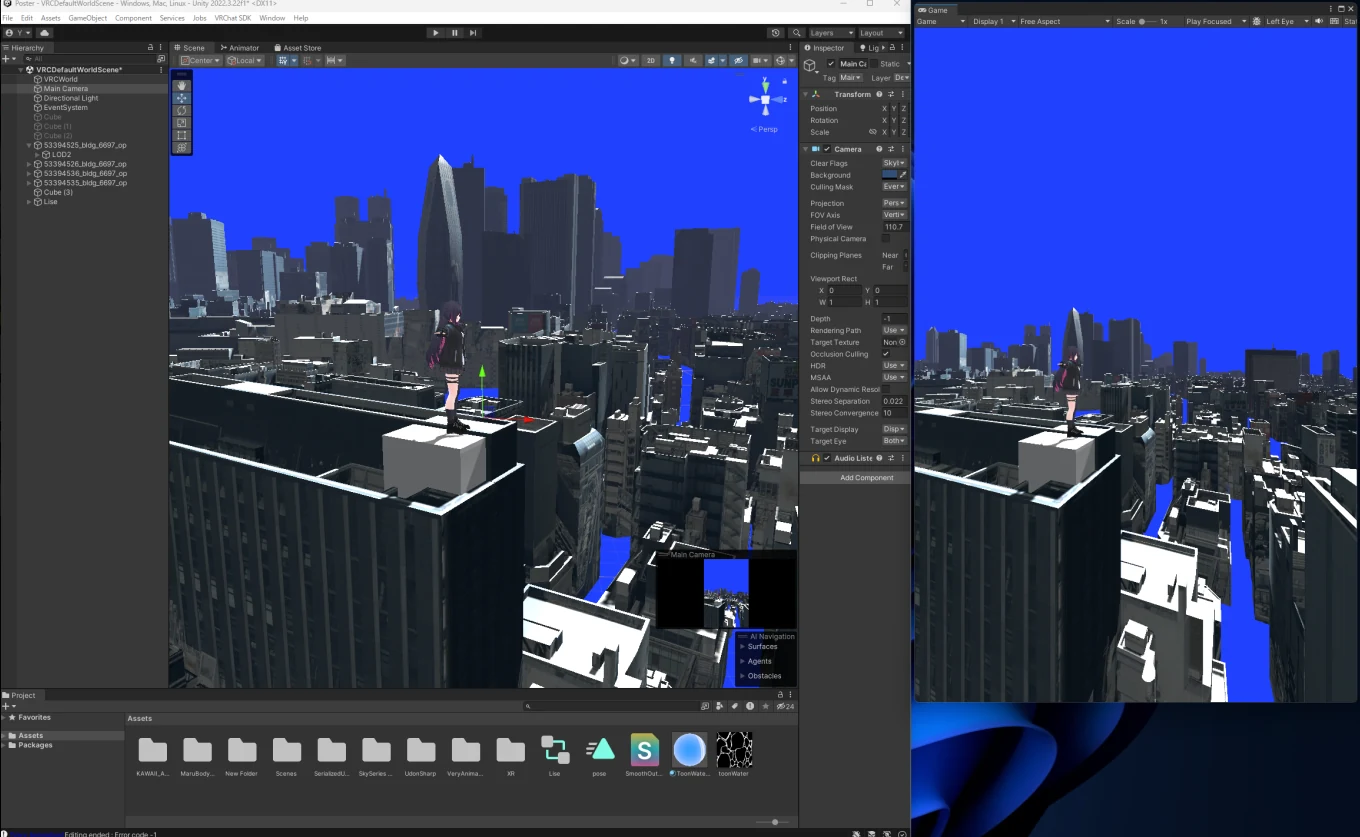Toggle hidden objects visibility eye icon
1360x837 pixels.
738,61
